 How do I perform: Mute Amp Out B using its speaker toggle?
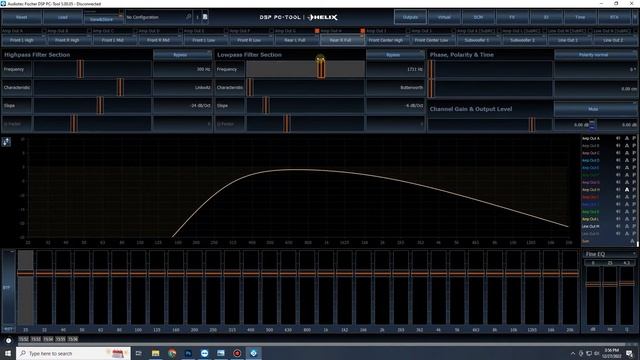(618, 146)
